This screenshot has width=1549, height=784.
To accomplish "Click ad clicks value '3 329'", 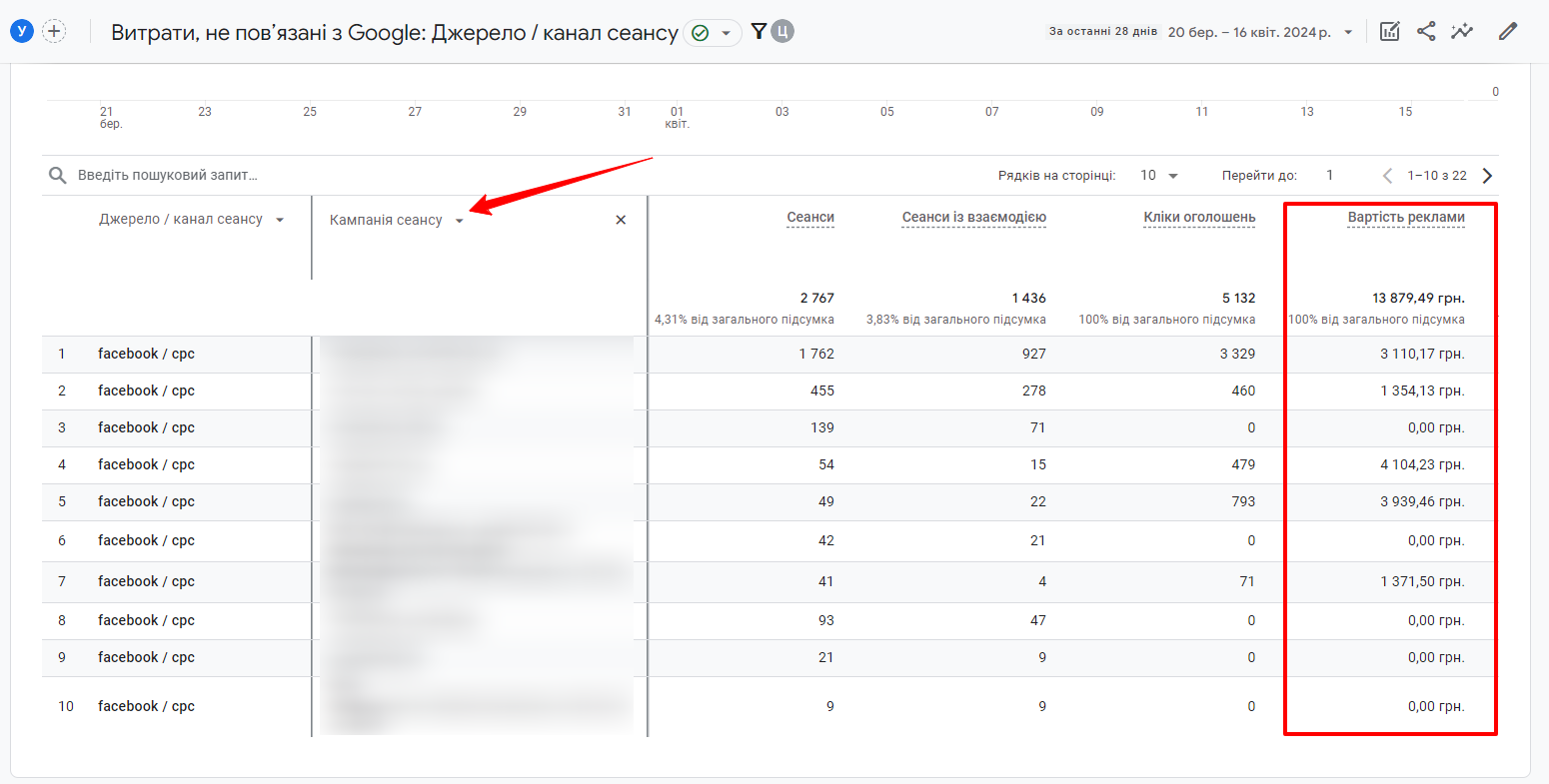I will [1237, 354].
